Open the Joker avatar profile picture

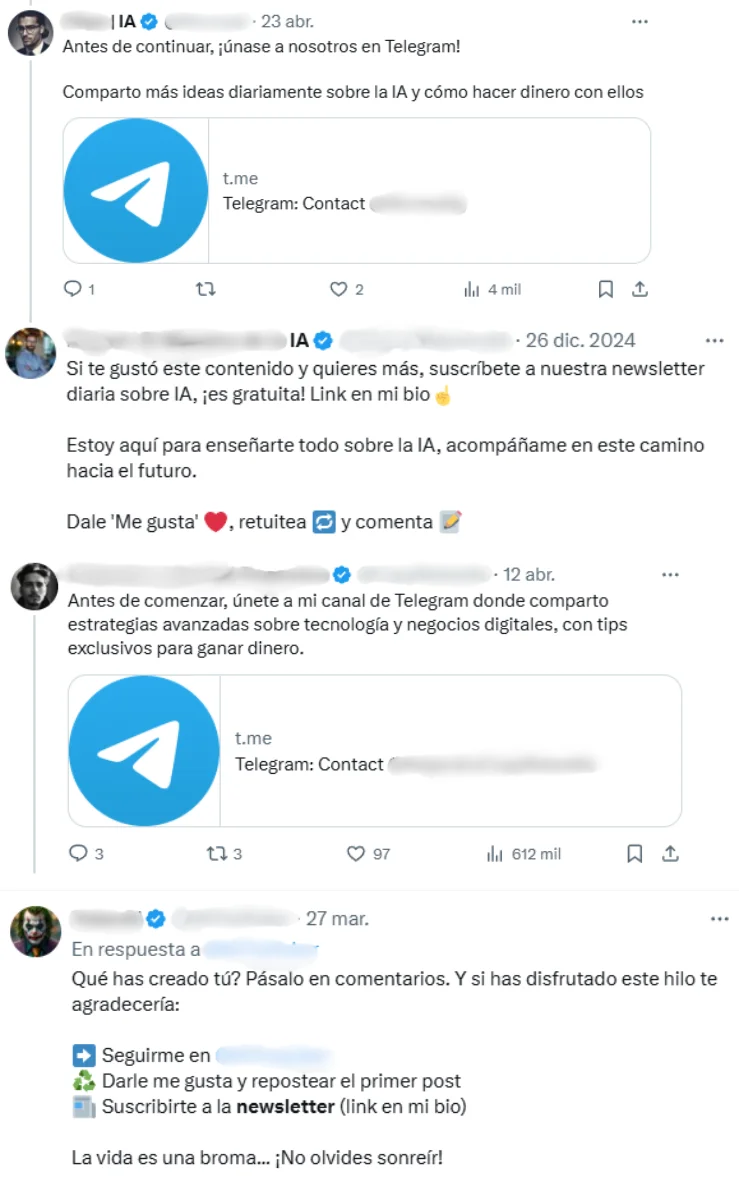pos(35,931)
